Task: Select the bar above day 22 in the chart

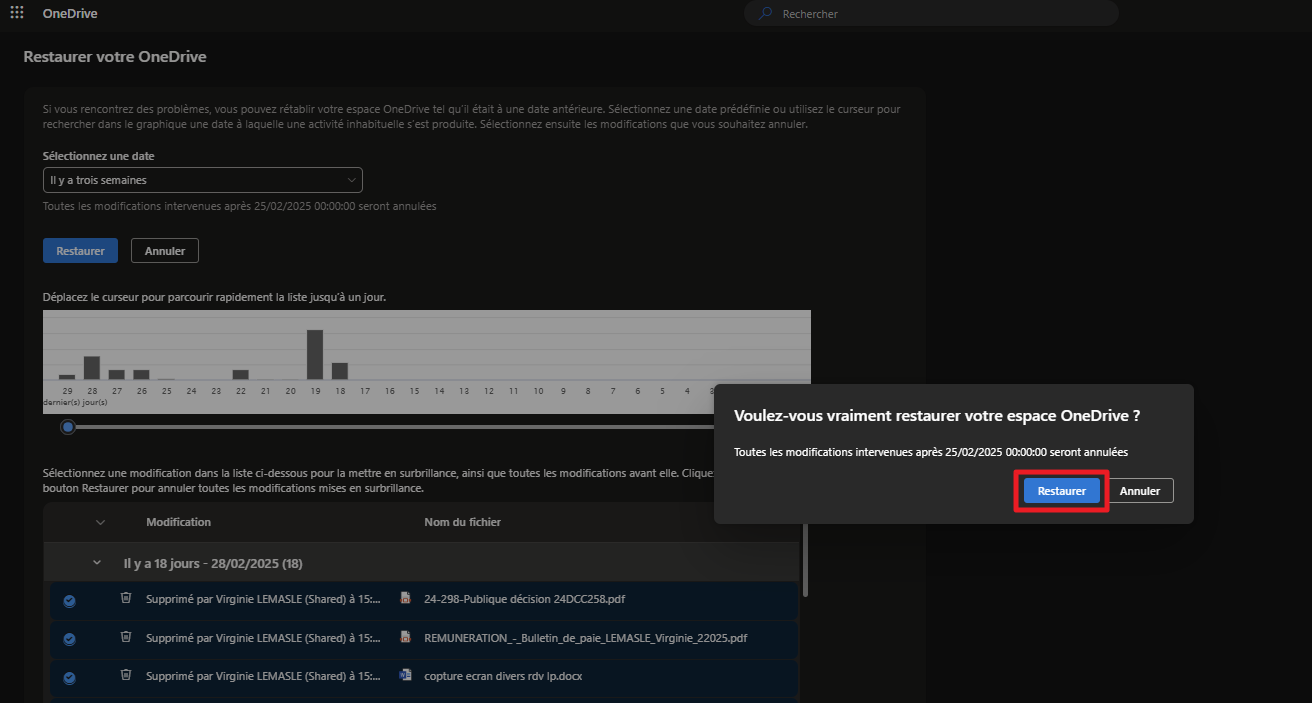Action: click(240, 375)
